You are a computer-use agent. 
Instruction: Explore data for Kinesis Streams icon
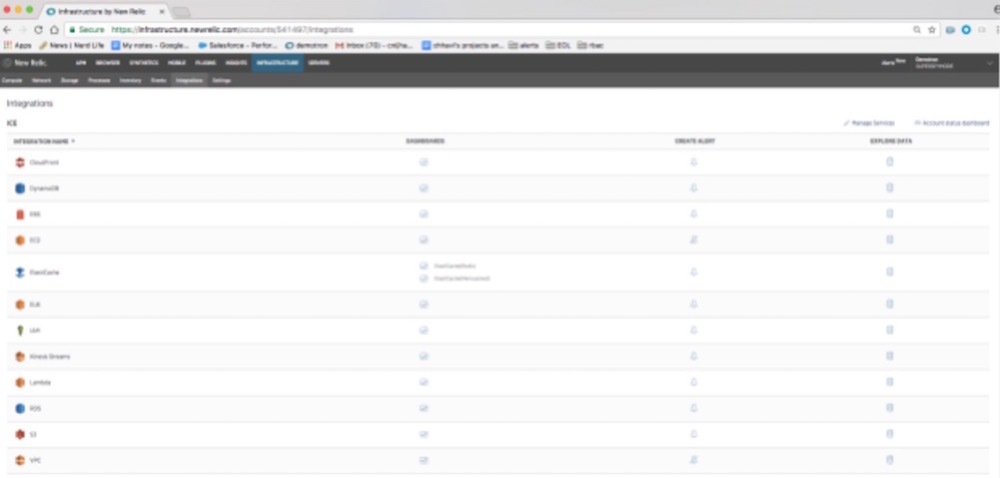click(x=890, y=356)
